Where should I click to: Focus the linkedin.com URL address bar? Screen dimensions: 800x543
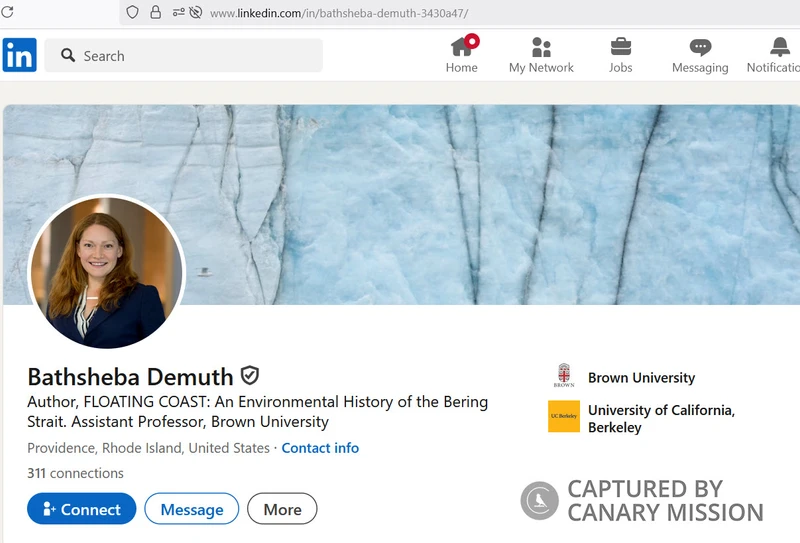[x=339, y=13]
